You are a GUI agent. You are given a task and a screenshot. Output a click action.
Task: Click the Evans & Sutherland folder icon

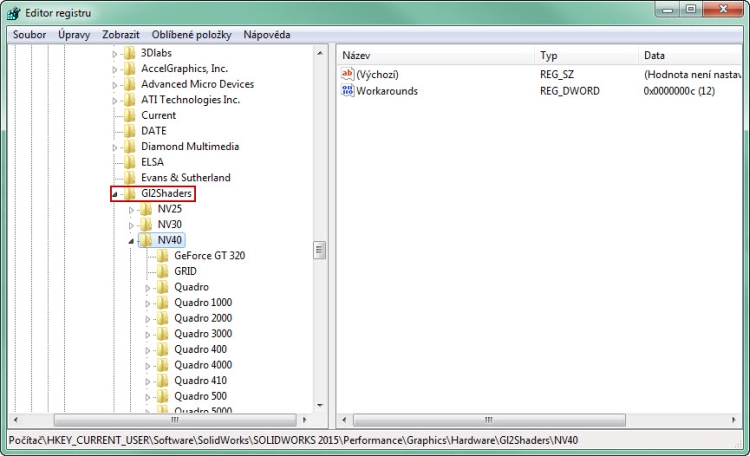click(x=130, y=178)
